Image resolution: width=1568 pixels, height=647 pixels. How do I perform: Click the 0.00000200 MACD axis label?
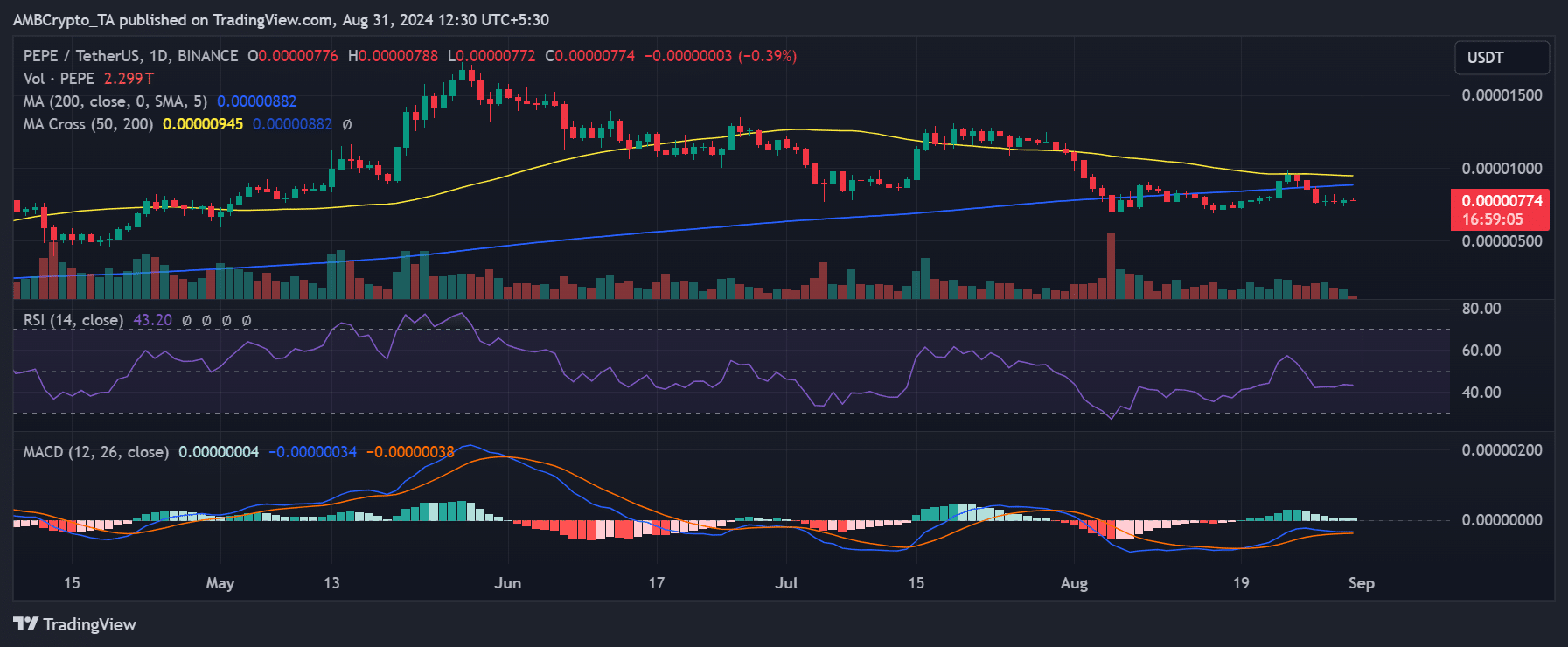click(x=1502, y=450)
